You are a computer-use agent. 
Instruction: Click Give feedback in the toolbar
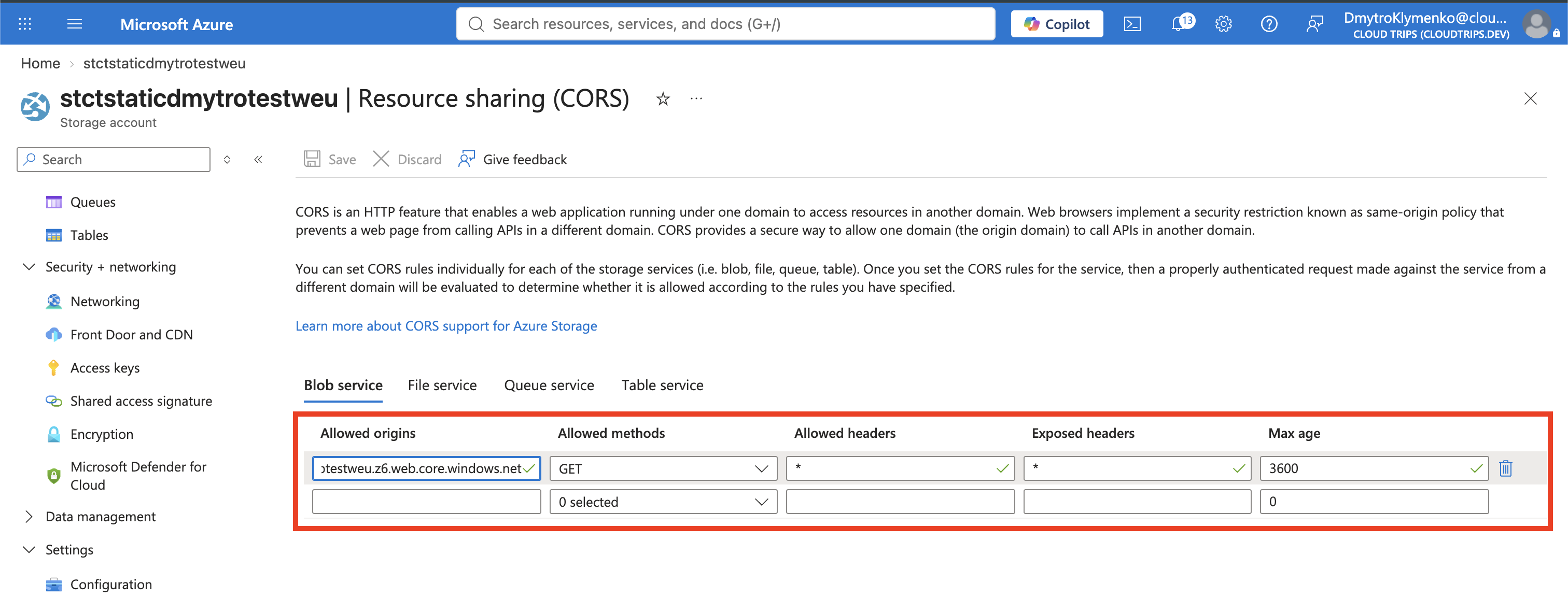point(512,159)
